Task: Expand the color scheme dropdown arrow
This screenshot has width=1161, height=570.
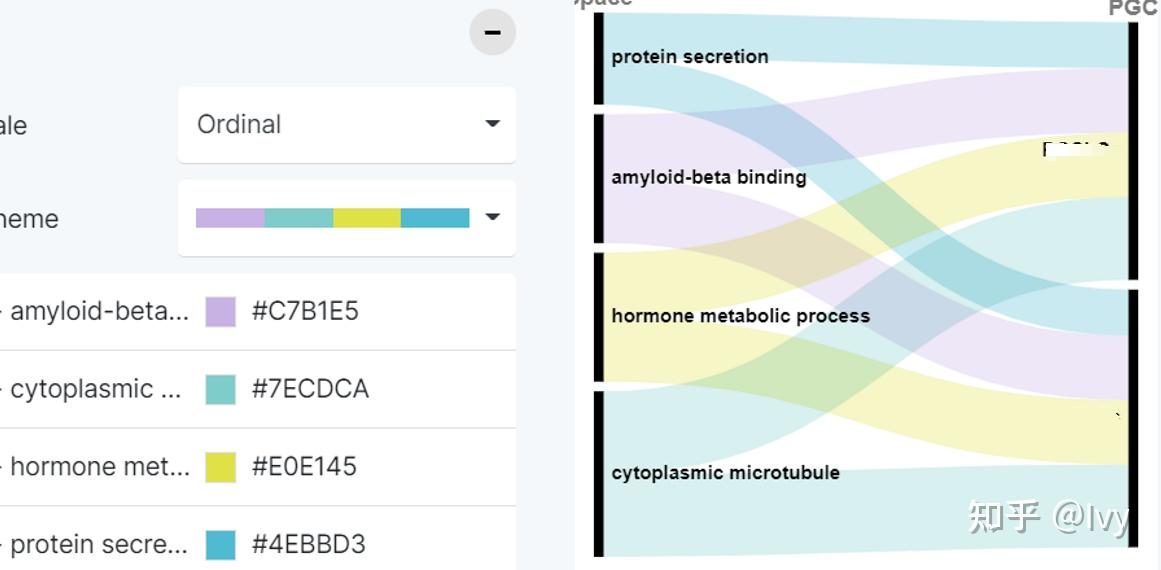Action: click(492, 217)
